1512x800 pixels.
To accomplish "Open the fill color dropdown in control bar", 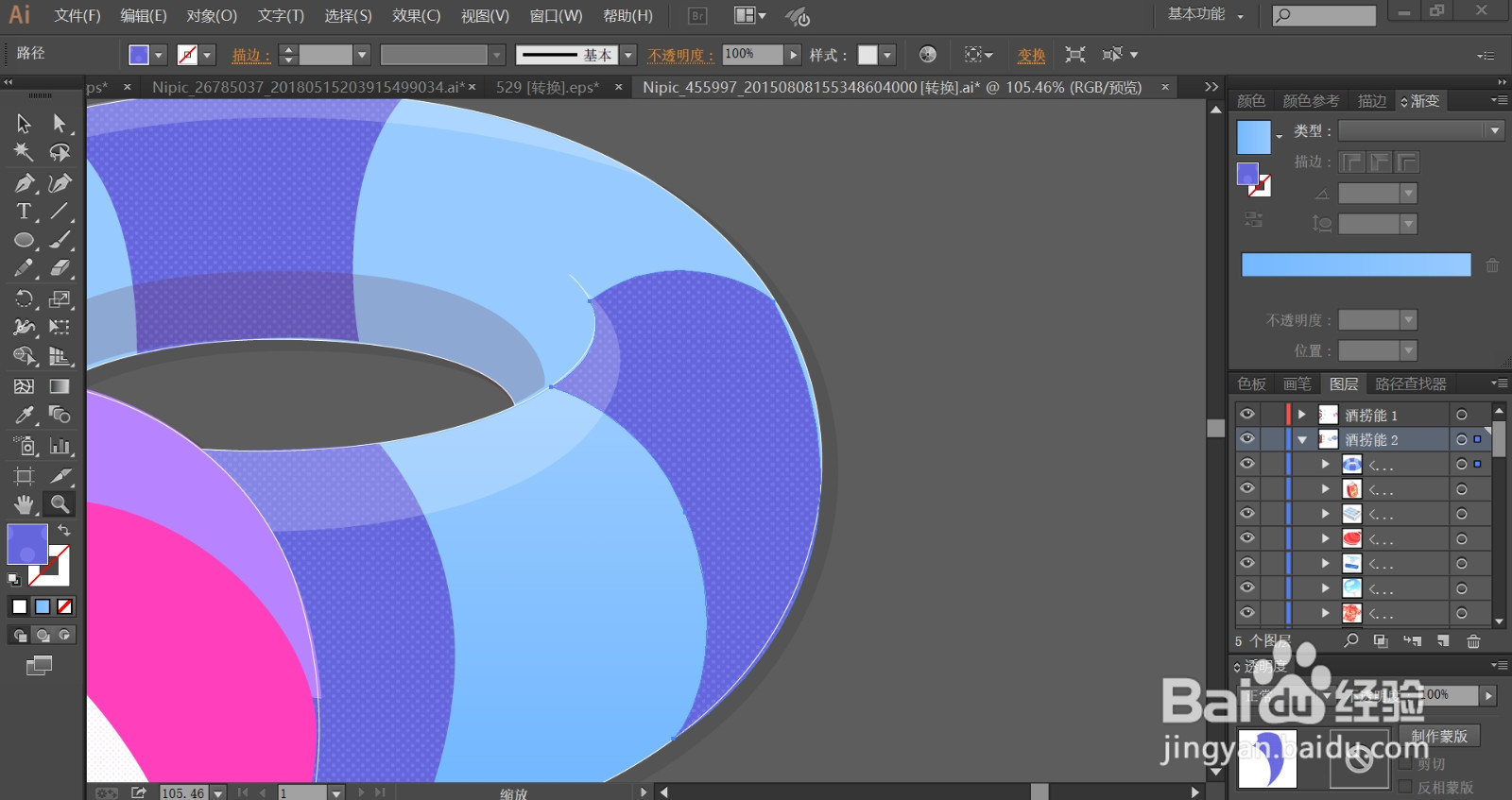I will 159,55.
